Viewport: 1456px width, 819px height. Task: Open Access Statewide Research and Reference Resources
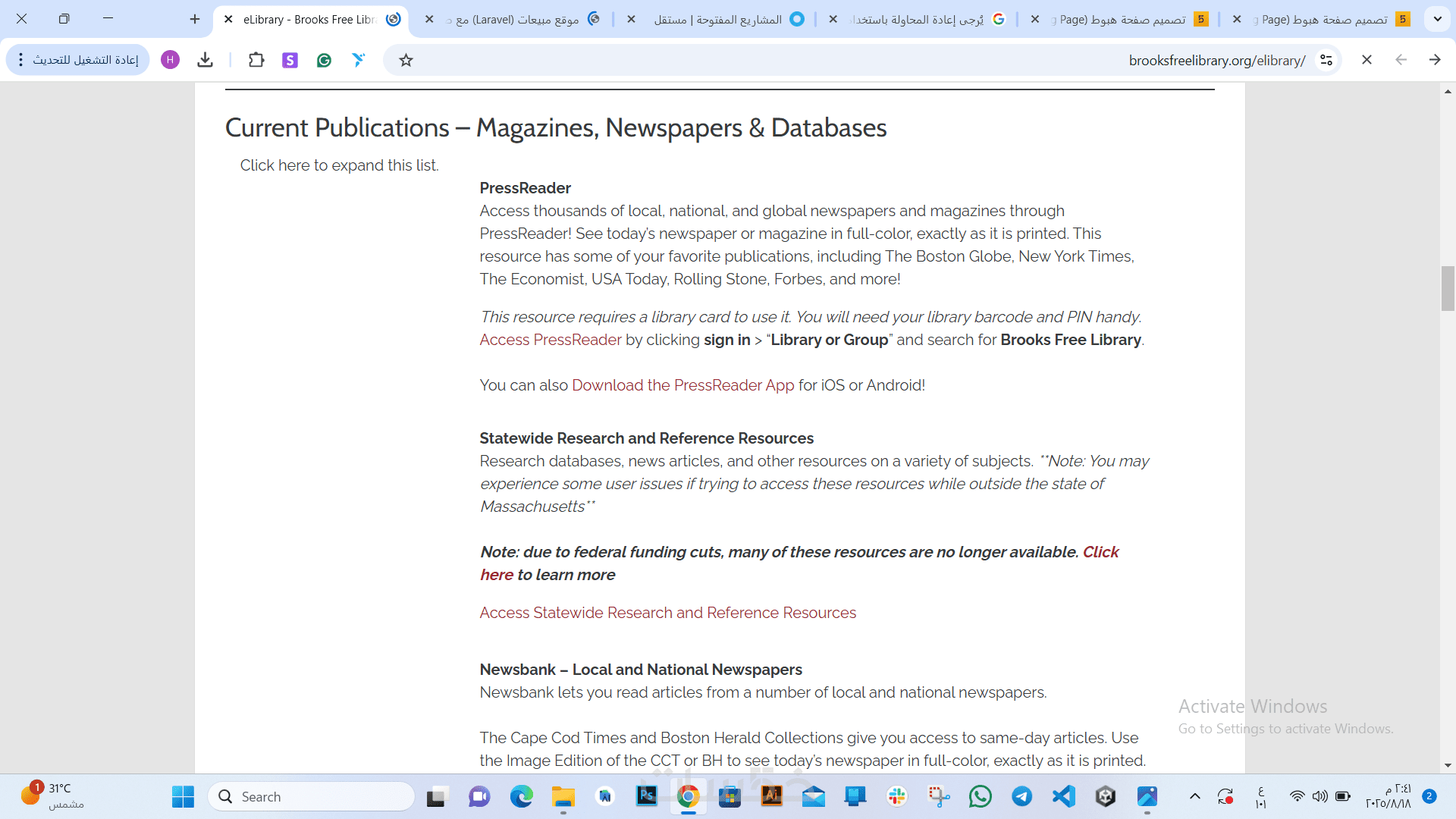tap(667, 613)
